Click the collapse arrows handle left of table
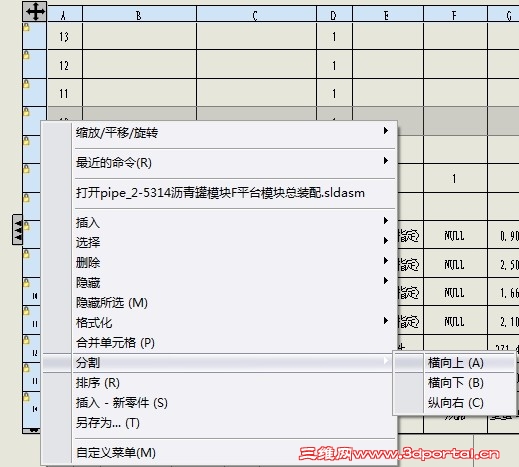 18,230
